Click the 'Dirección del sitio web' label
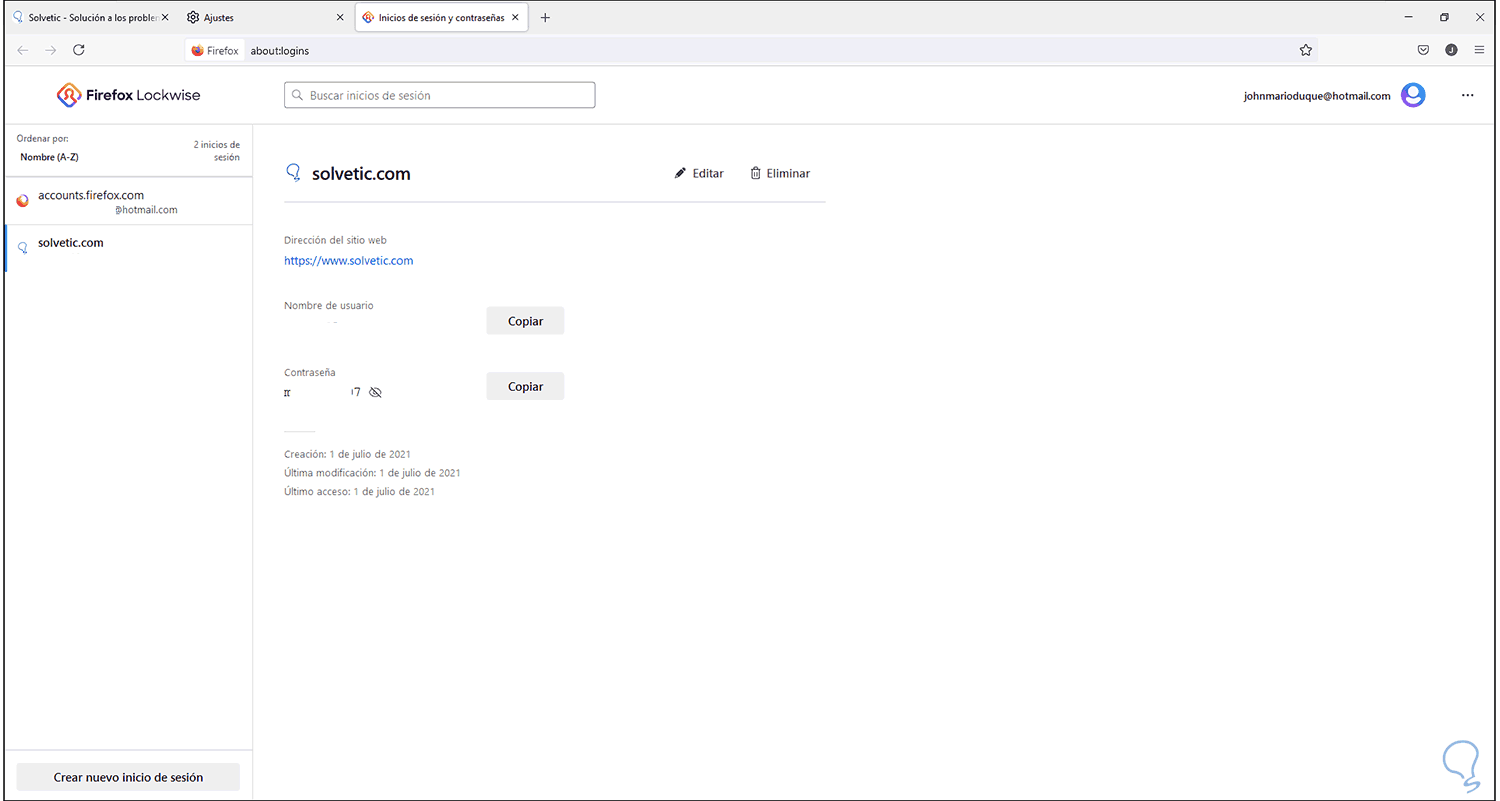 pyautogui.click(x=335, y=240)
